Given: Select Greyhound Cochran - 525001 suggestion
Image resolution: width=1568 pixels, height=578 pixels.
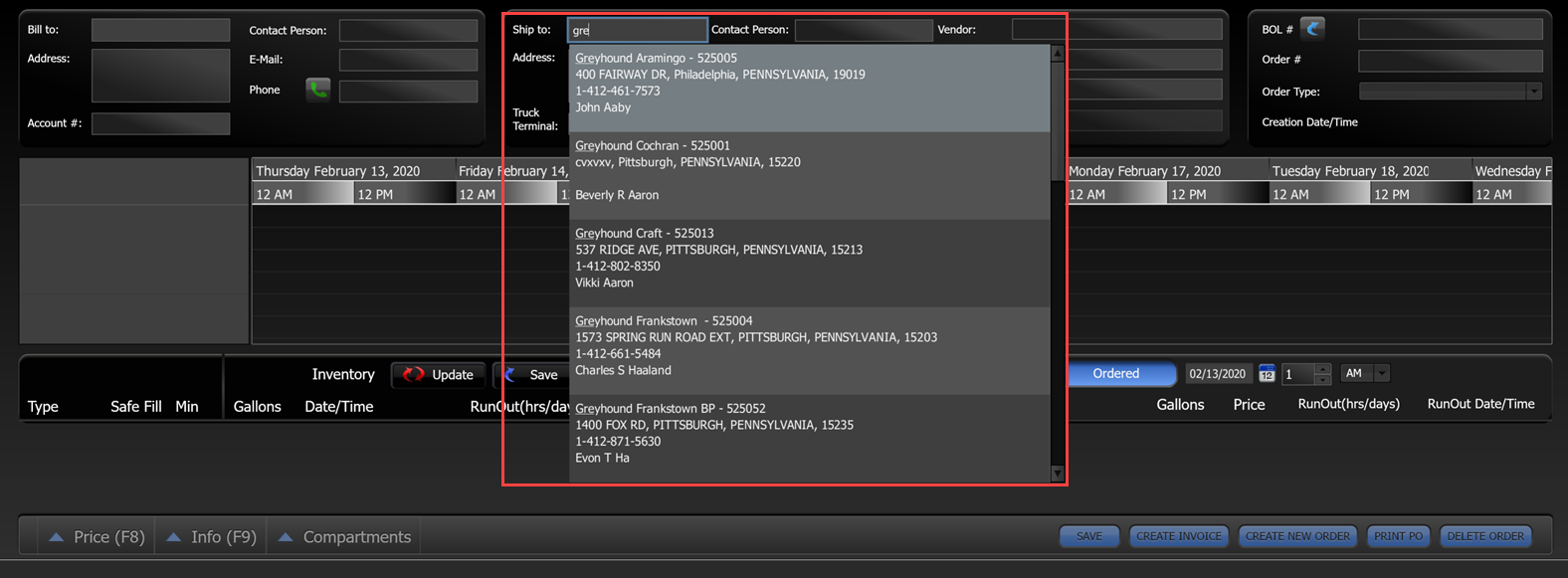Looking at the screenshot, I should tap(809, 176).
